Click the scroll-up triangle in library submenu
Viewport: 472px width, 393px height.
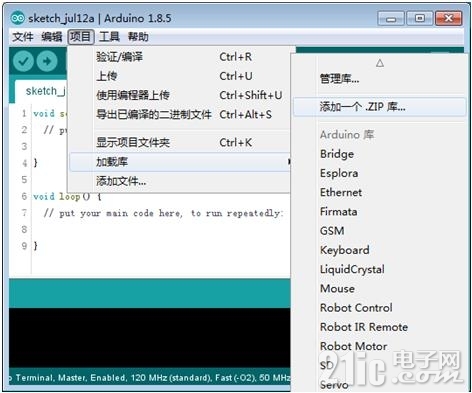coord(380,63)
